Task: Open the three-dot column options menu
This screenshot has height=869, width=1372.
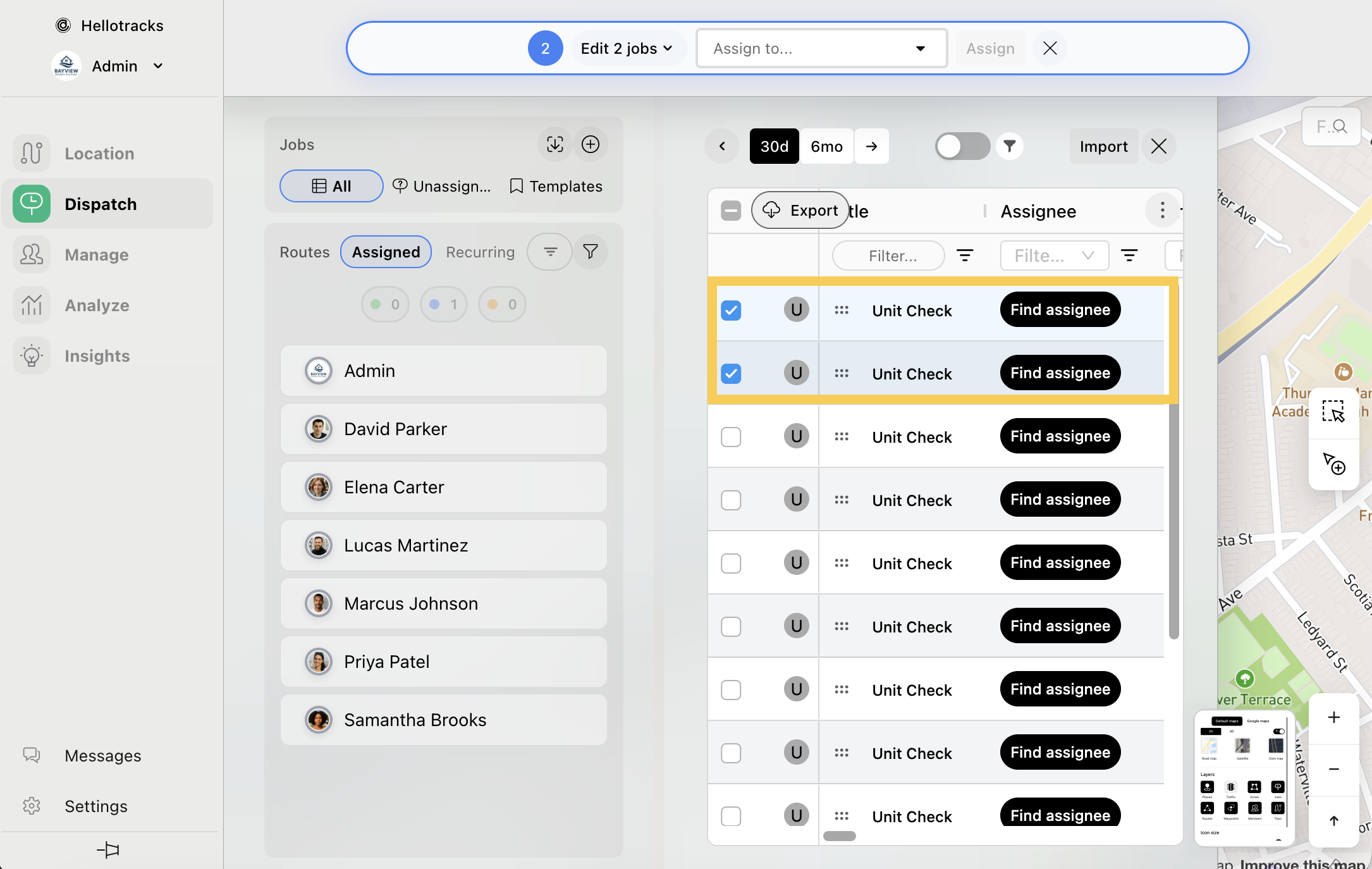Action: click(x=1162, y=211)
